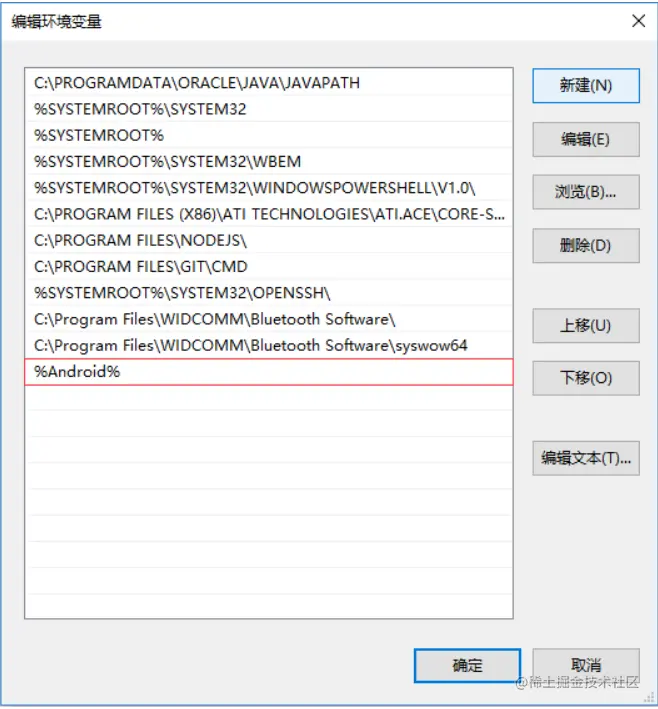Select the C:\PROGRAMDATA\ORACLE\JAVA\JAVAPATH entry
The width and height of the screenshot is (658, 709).
tap(269, 83)
